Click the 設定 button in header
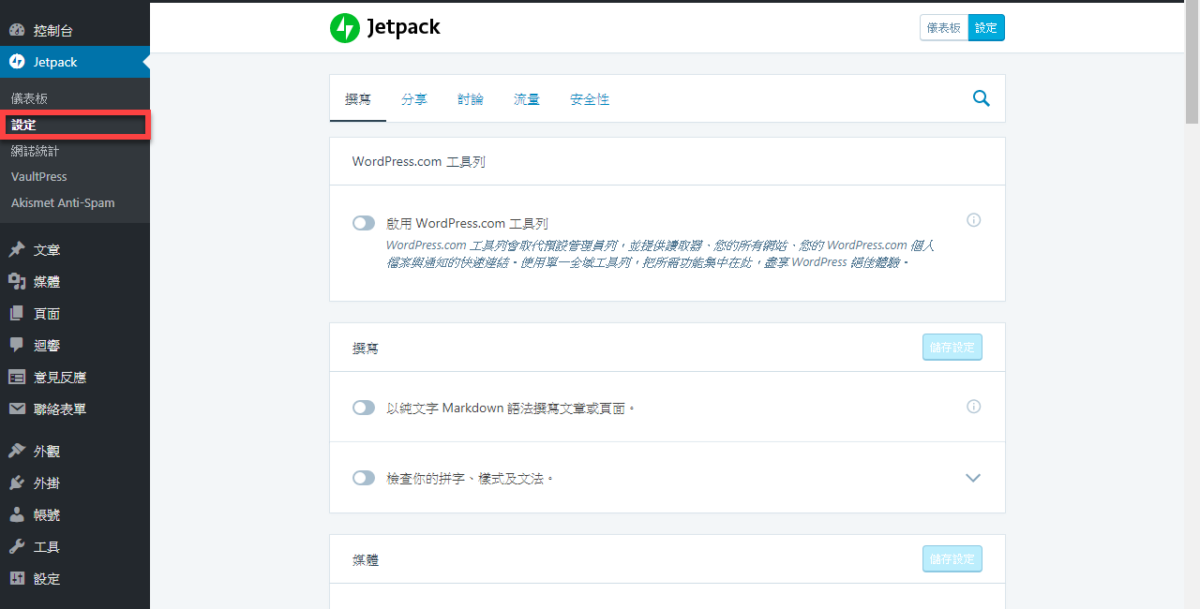 (986, 28)
